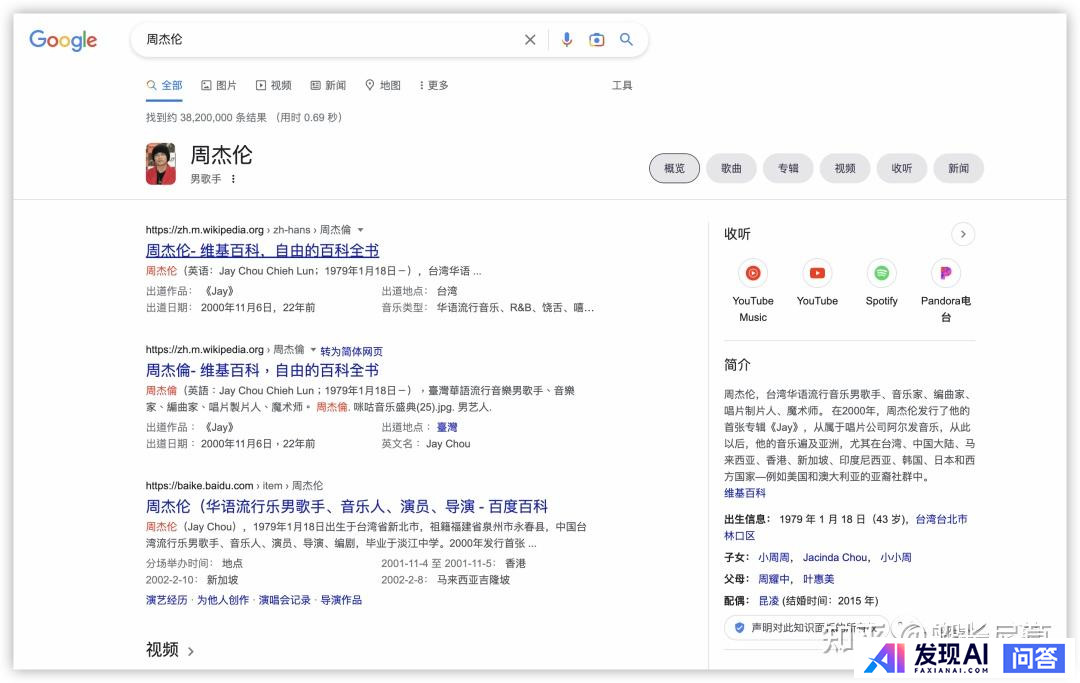Image resolution: width=1080 pixels, height=683 pixels.
Task: Clear the search box with X icon
Action: tap(530, 40)
